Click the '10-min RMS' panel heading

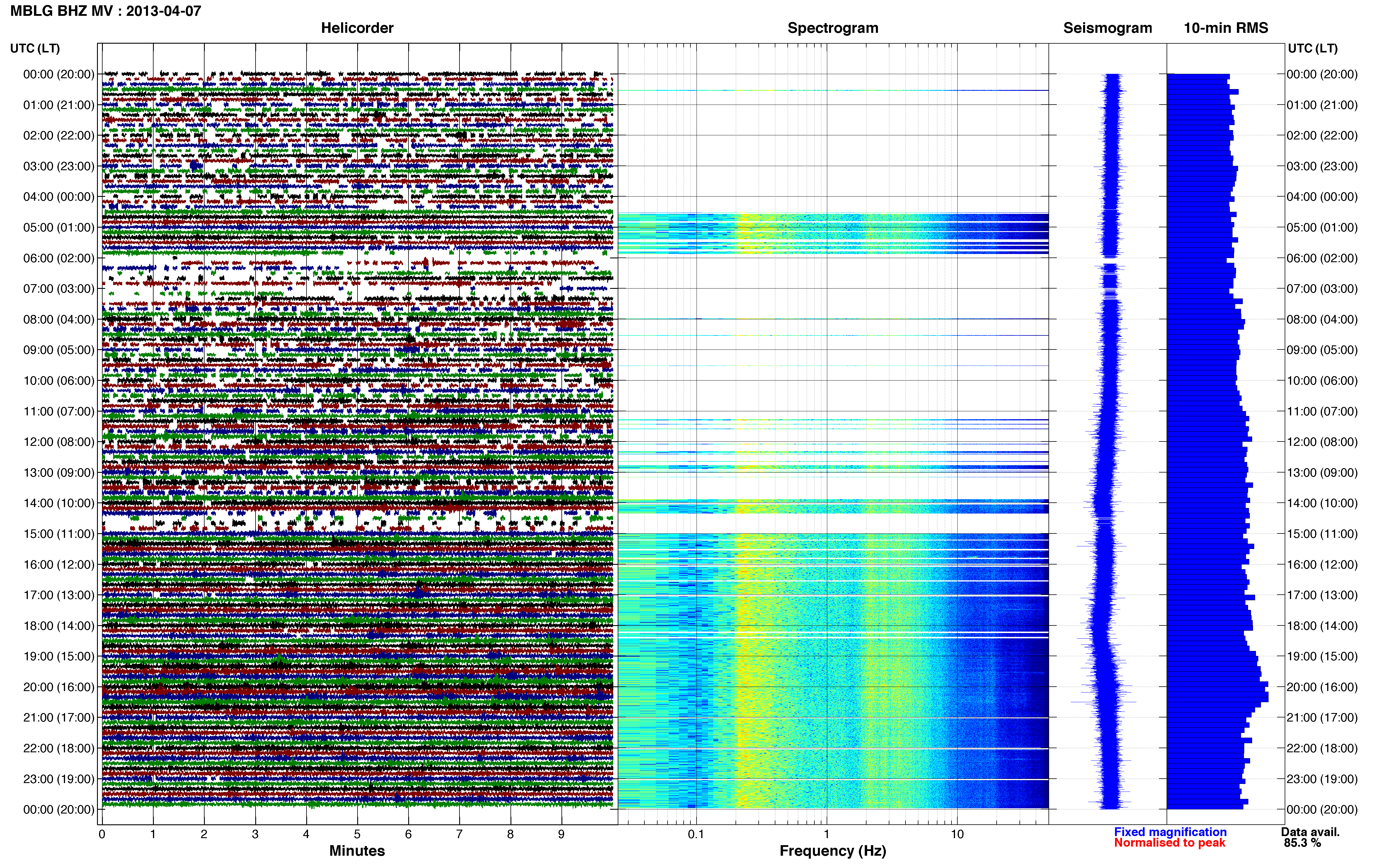[x=1226, y=28]
